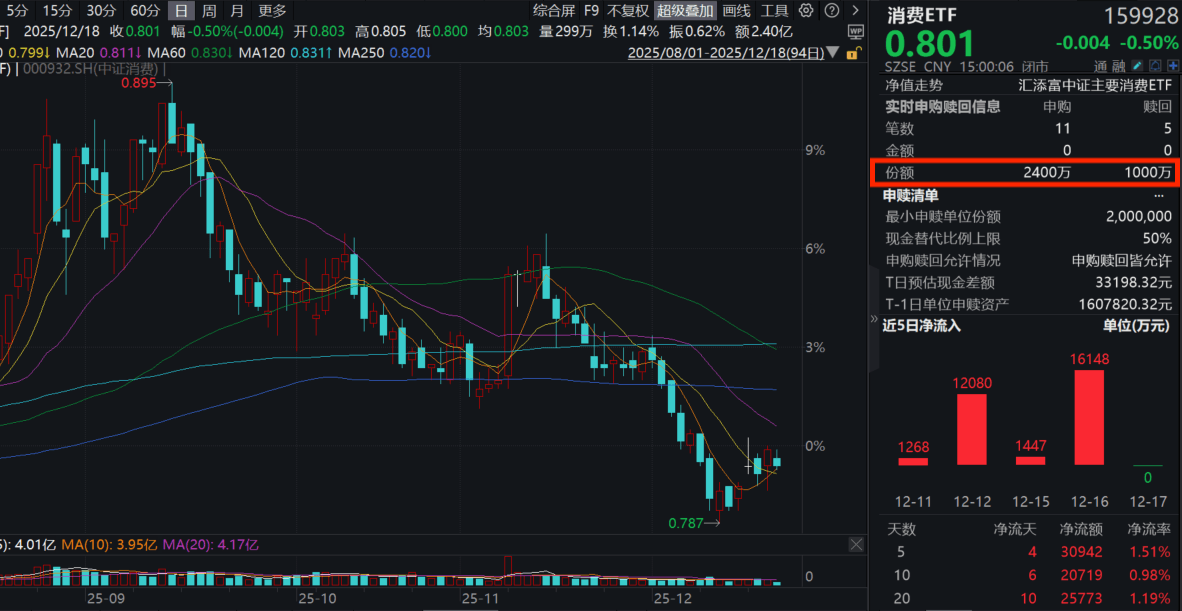
Task: Enable 不复权 price adjustment mode
Action: pyautogui.click(x=629, y=10)
